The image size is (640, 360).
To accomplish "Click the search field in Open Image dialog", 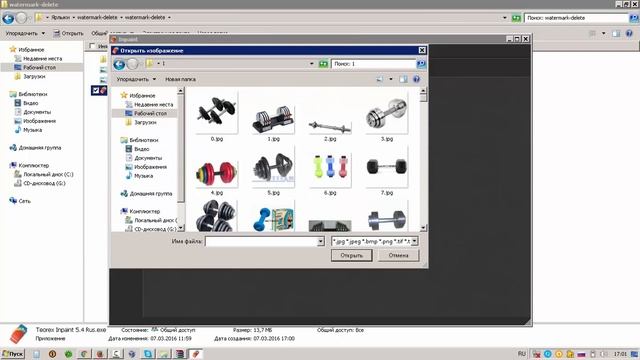I will (373, 64).
